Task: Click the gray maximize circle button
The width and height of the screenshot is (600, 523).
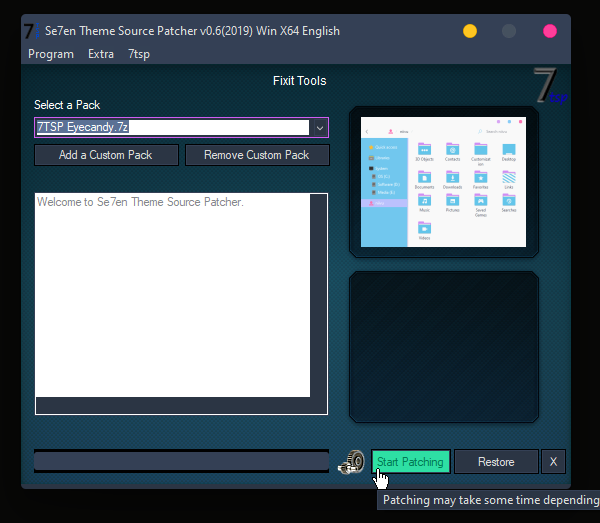Action: (509, 31)
